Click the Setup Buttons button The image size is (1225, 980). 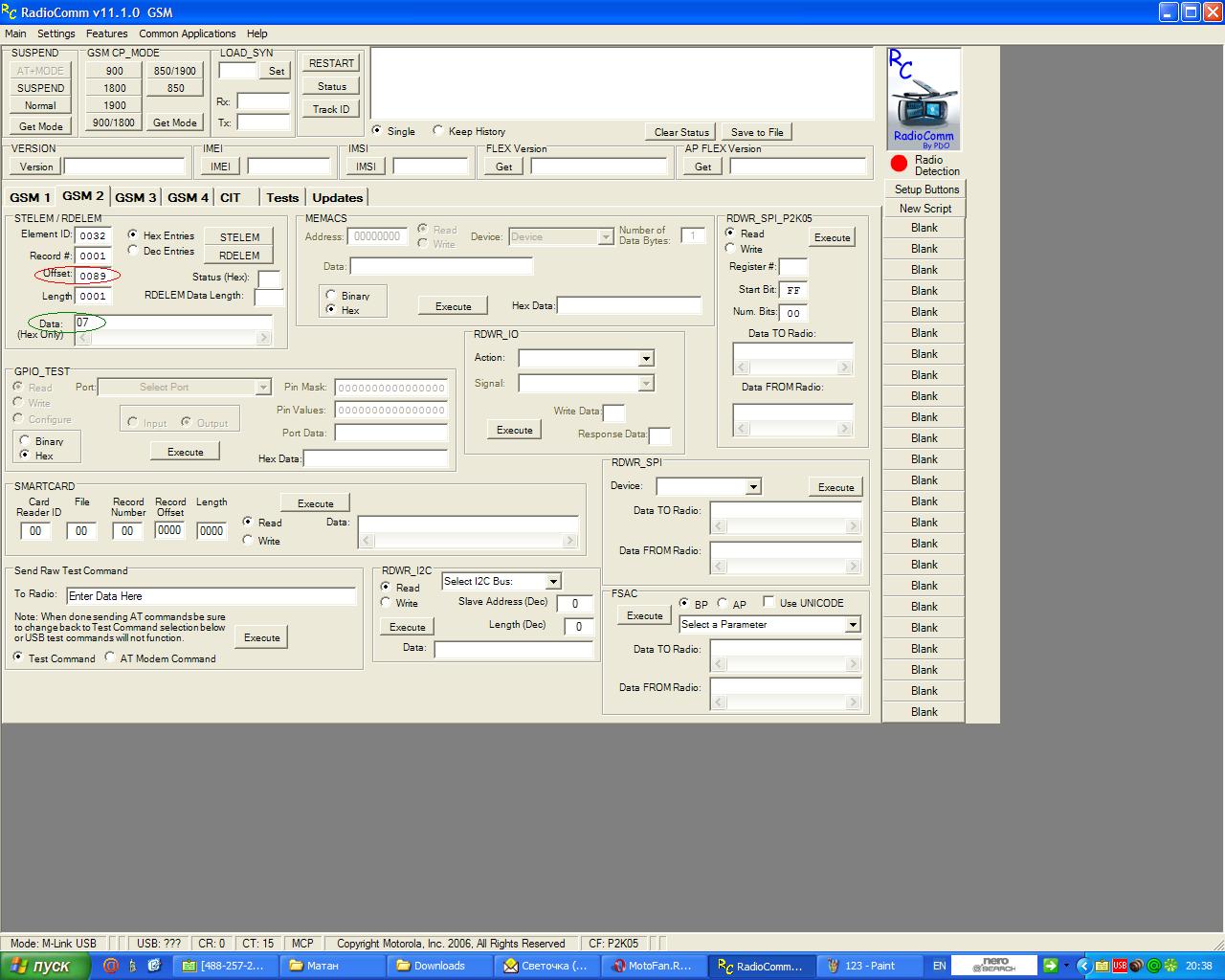point(925,189)
